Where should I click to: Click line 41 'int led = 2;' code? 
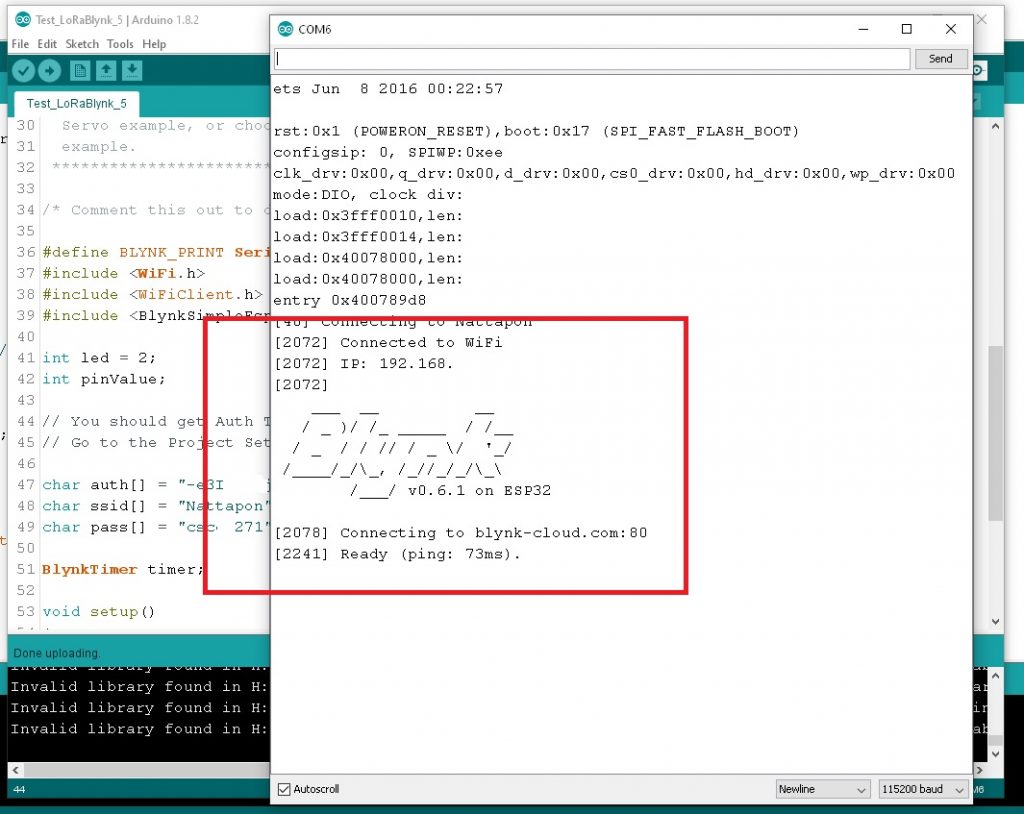coord(99,358)
